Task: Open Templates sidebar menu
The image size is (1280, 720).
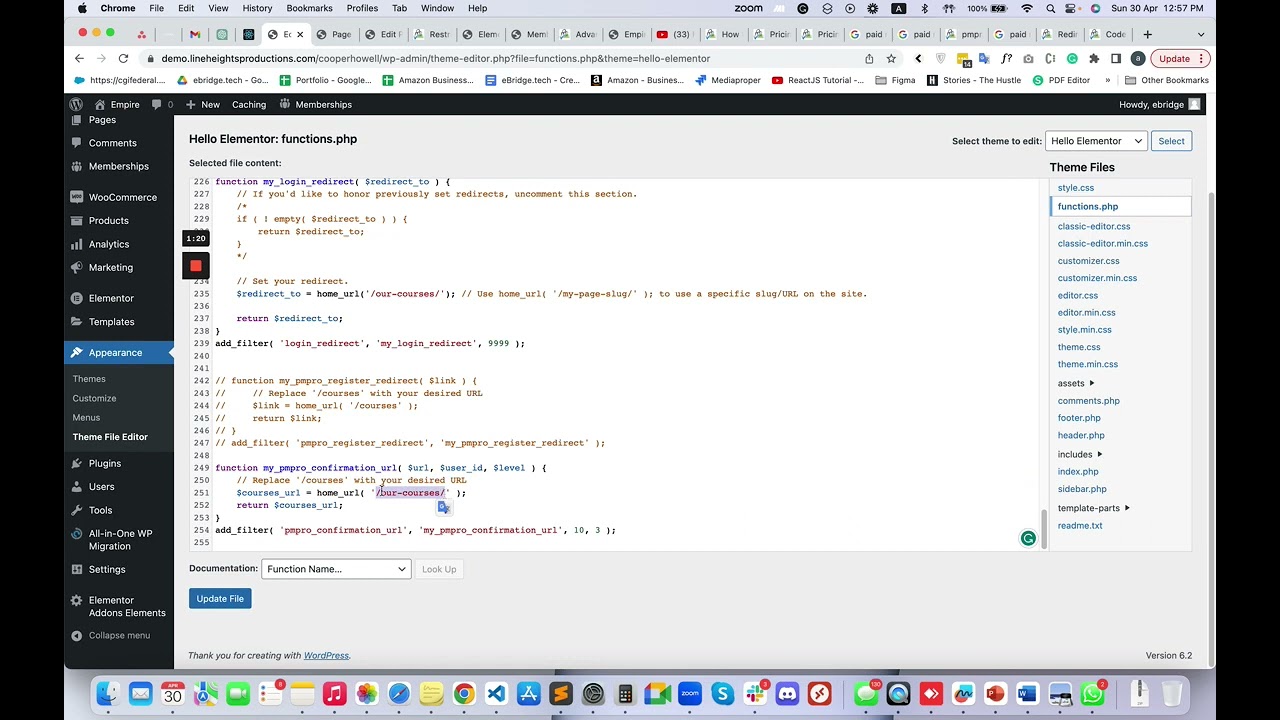Action: point(111,321)
